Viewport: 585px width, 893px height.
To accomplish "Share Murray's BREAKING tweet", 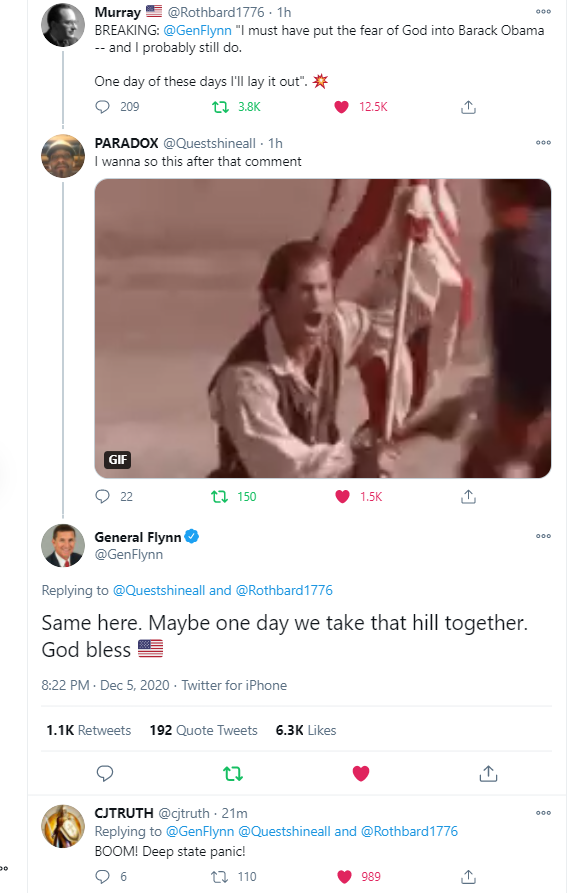I will (x=468, y=106).
